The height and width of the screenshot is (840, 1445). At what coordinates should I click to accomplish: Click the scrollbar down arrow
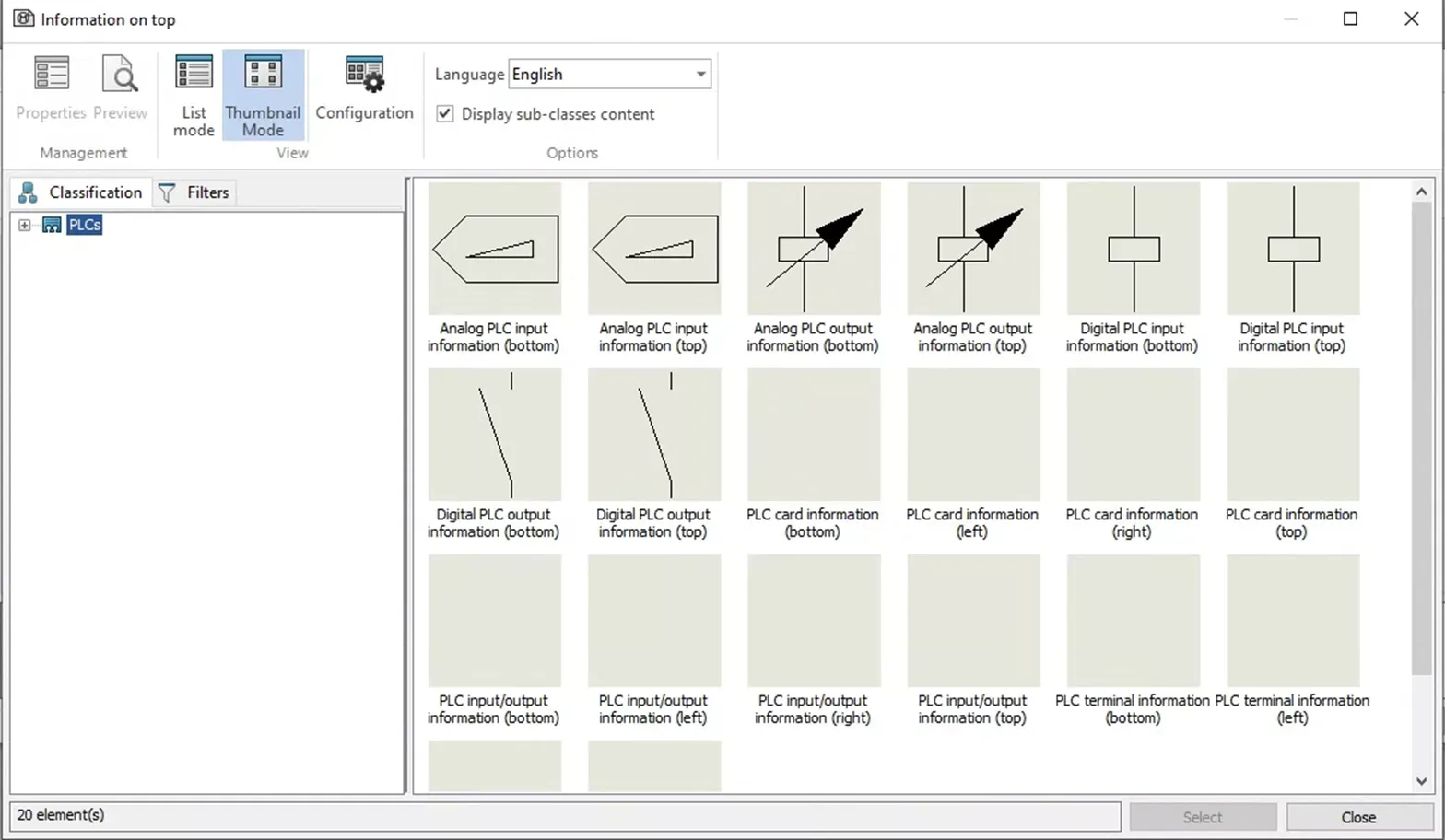click(1421, 781)
